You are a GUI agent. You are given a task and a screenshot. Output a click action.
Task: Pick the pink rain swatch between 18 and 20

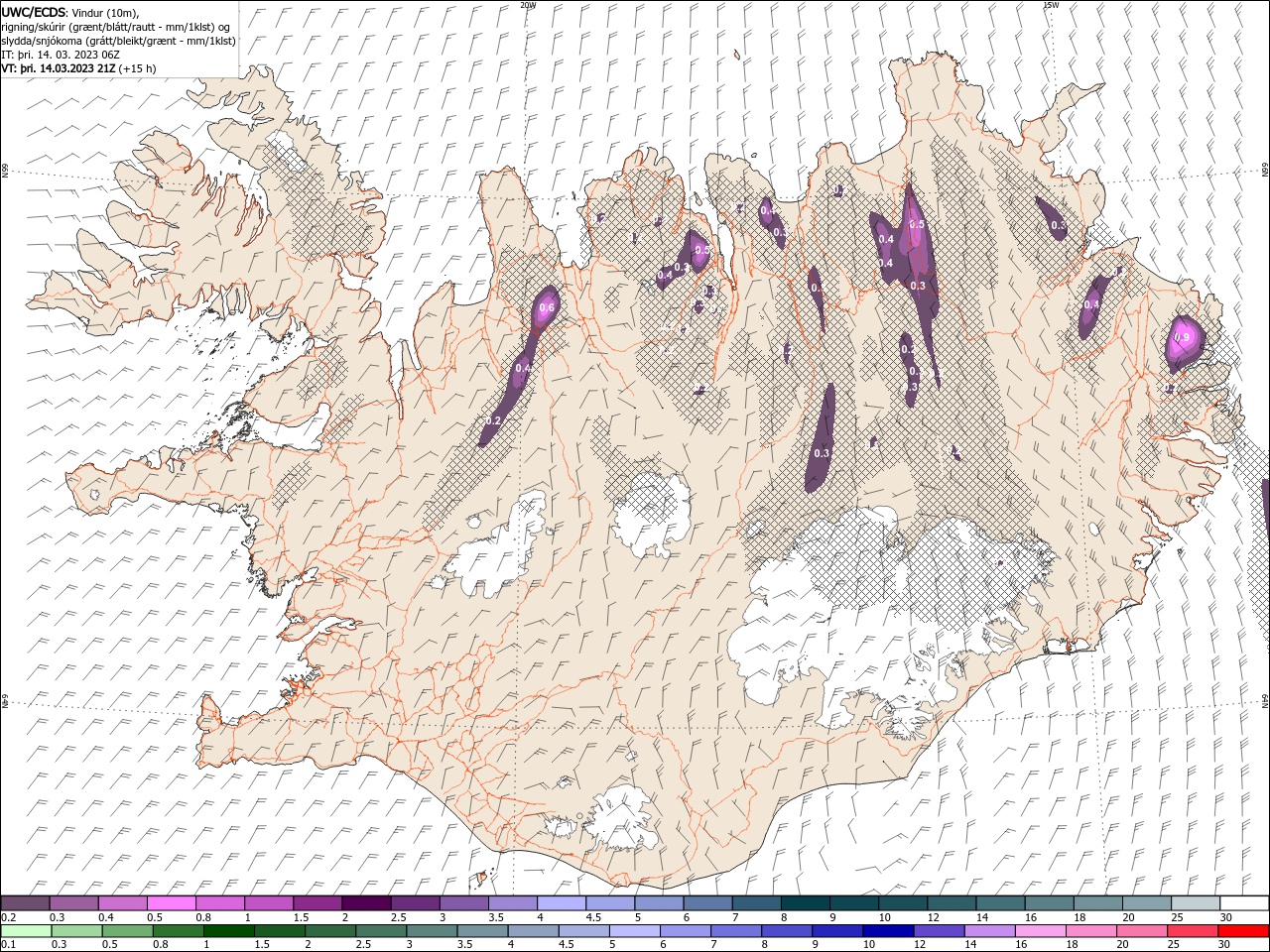point(1091,931)
